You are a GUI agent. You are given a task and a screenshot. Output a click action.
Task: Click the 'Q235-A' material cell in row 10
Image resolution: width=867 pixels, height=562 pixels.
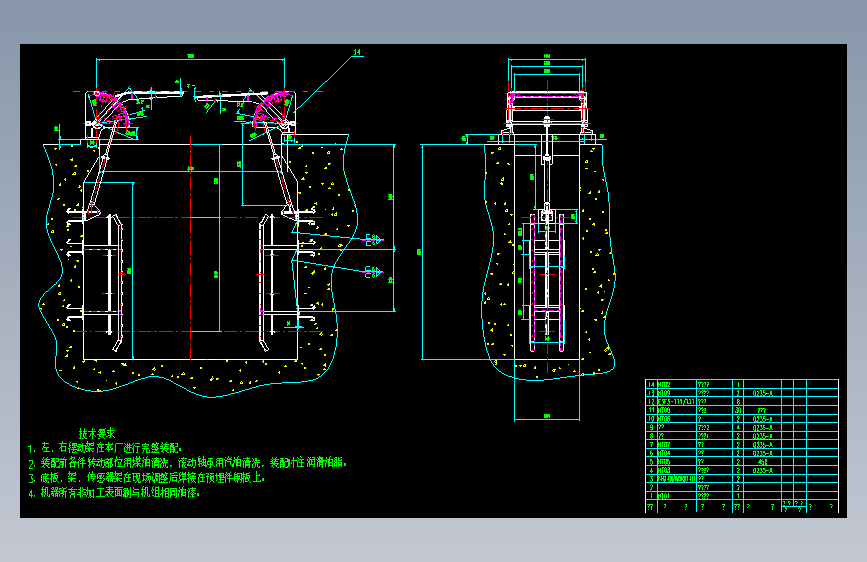click(x=762, y=419)
